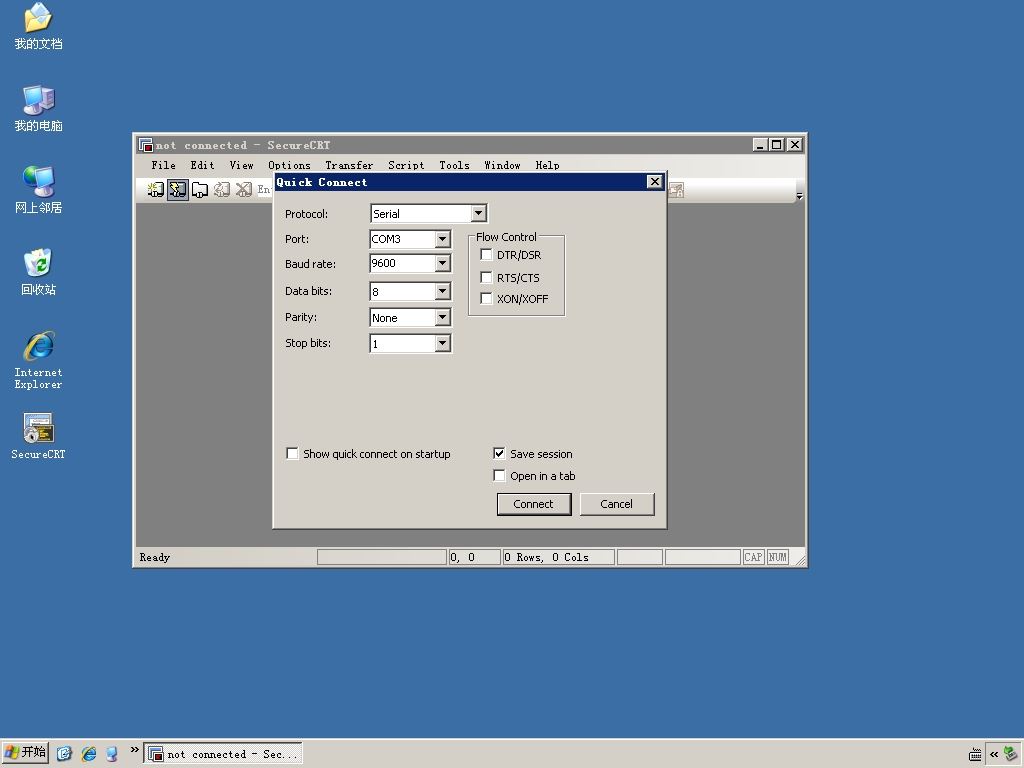Enable XON/XOFF flow control

(486, 298)
